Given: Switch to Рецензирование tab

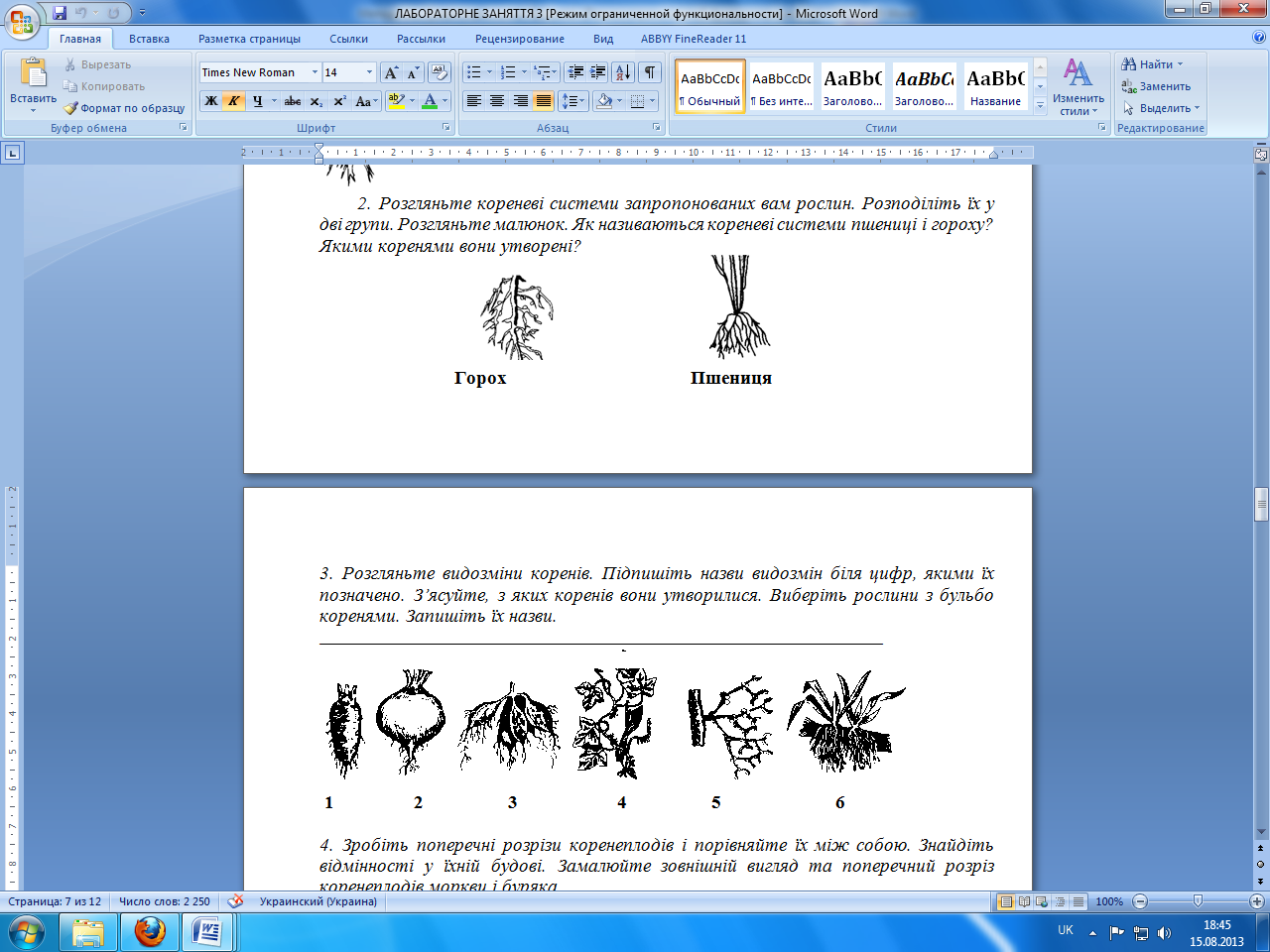Looking at the screenshot, I should [519, 39].
